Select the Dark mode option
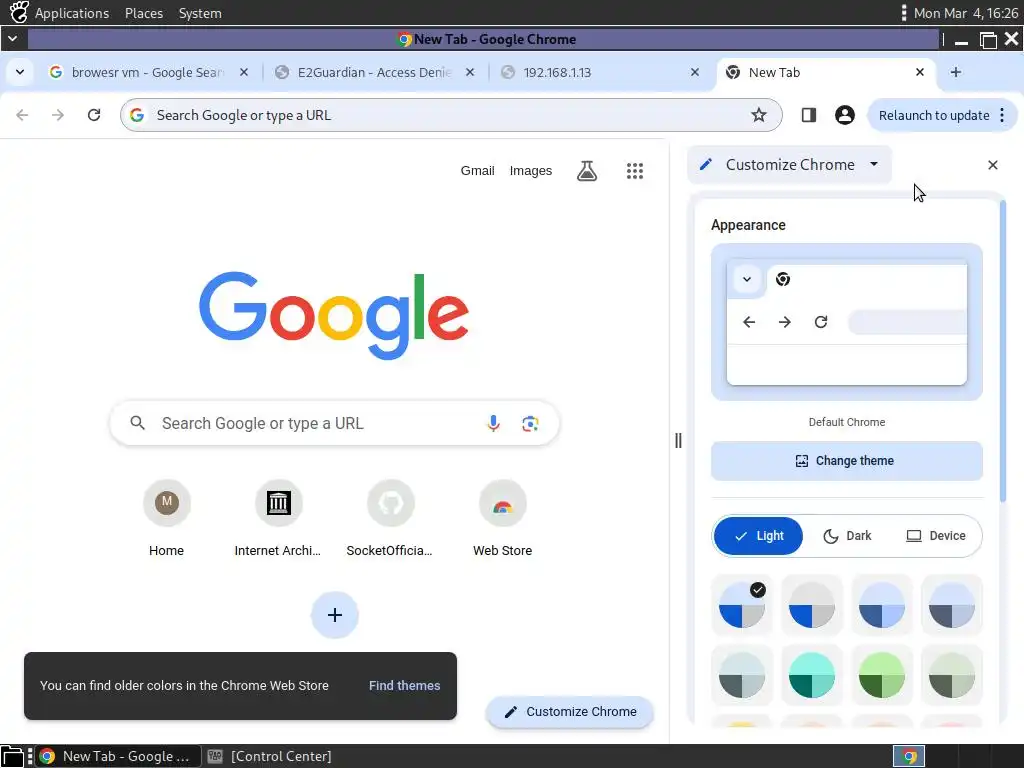 tap(847, 536)
